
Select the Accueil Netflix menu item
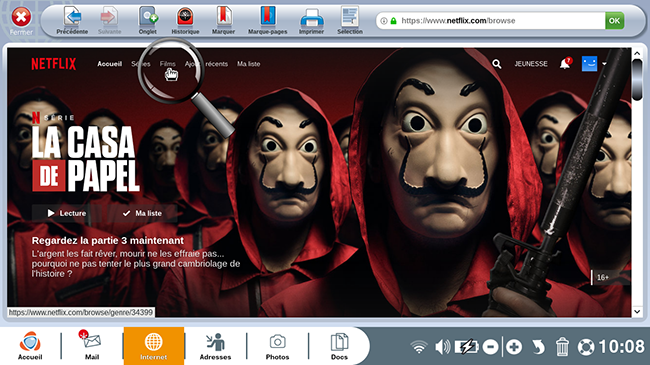(109, 64)
